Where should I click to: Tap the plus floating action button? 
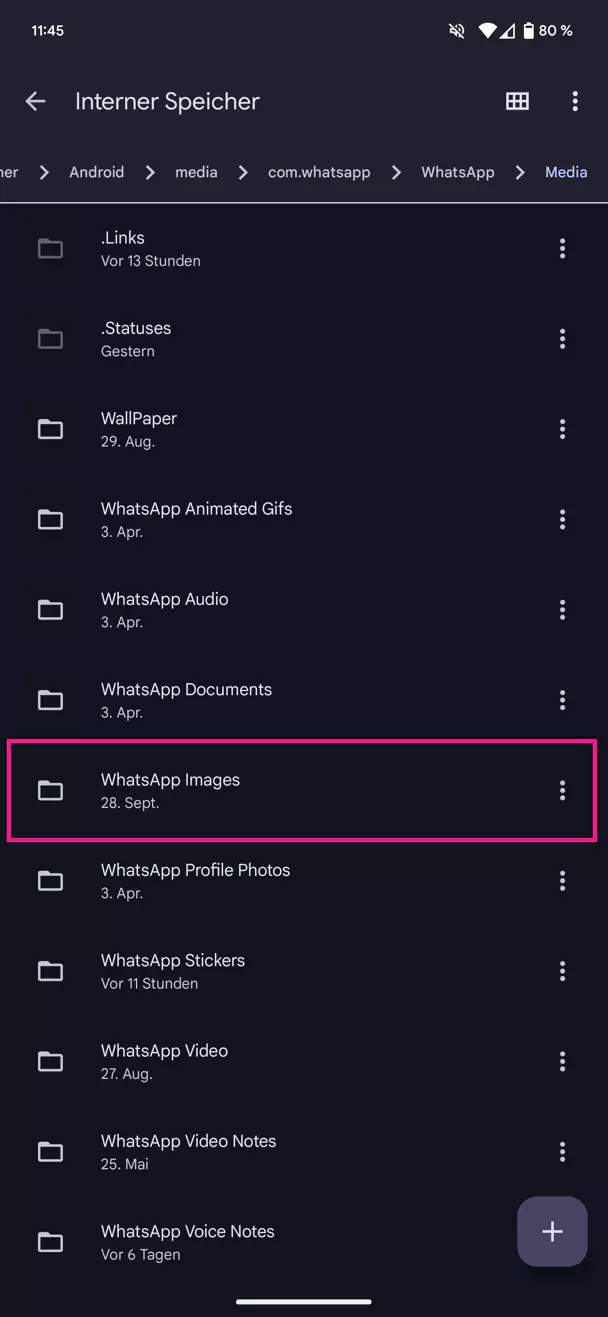[552, 1231]
